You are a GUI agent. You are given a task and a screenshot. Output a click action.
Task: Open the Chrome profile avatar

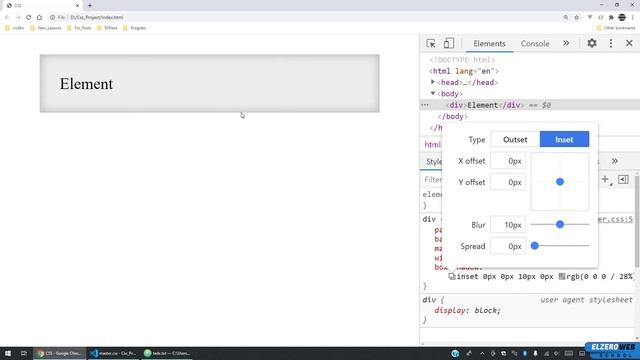pos(622,17)
